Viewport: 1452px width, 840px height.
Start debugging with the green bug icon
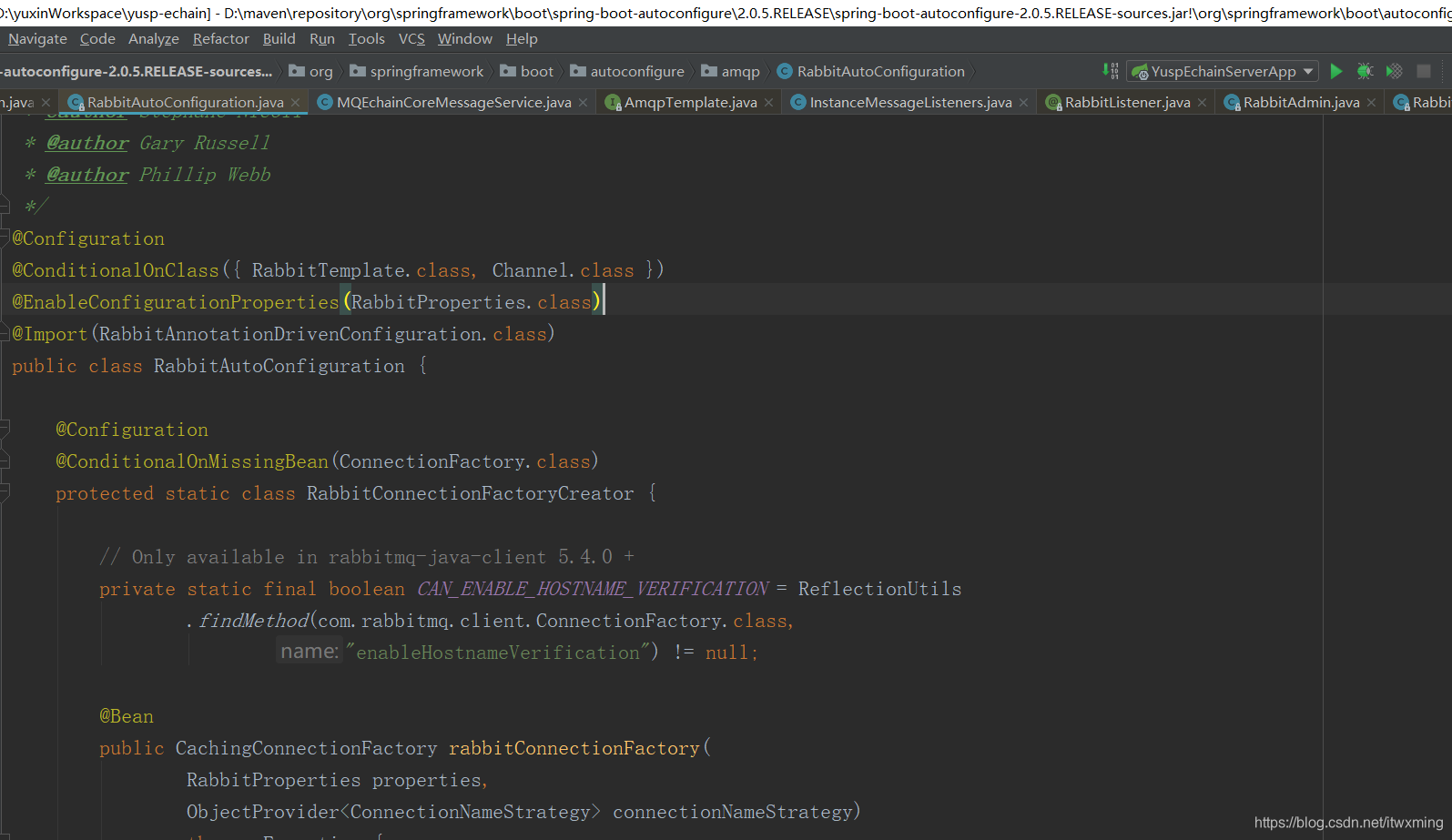pos(1365,71)
